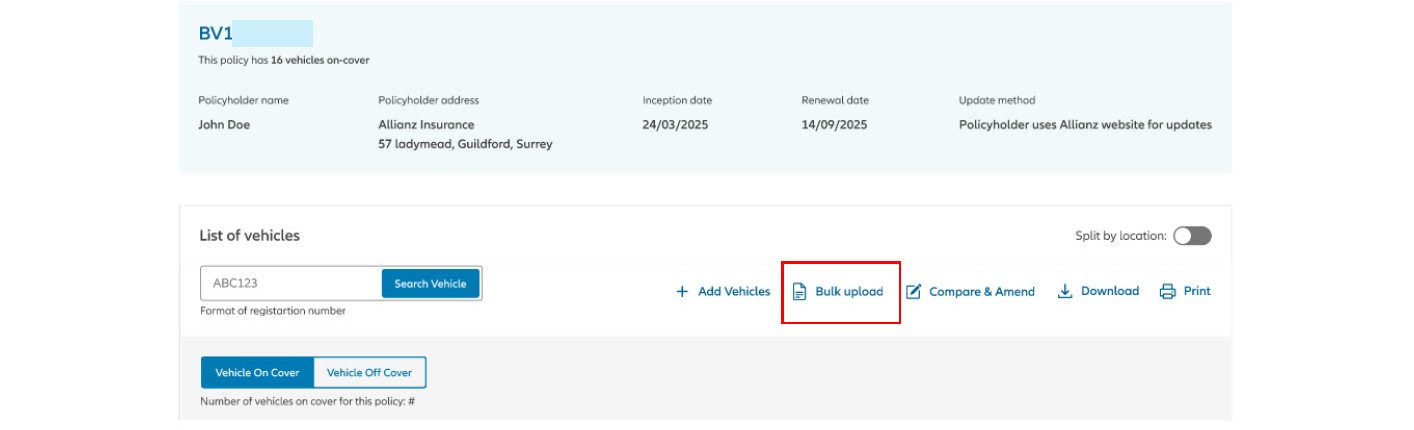
Task: Toggle the Split by location switch
Action: pyautogui.click(x=1192, y=236)
